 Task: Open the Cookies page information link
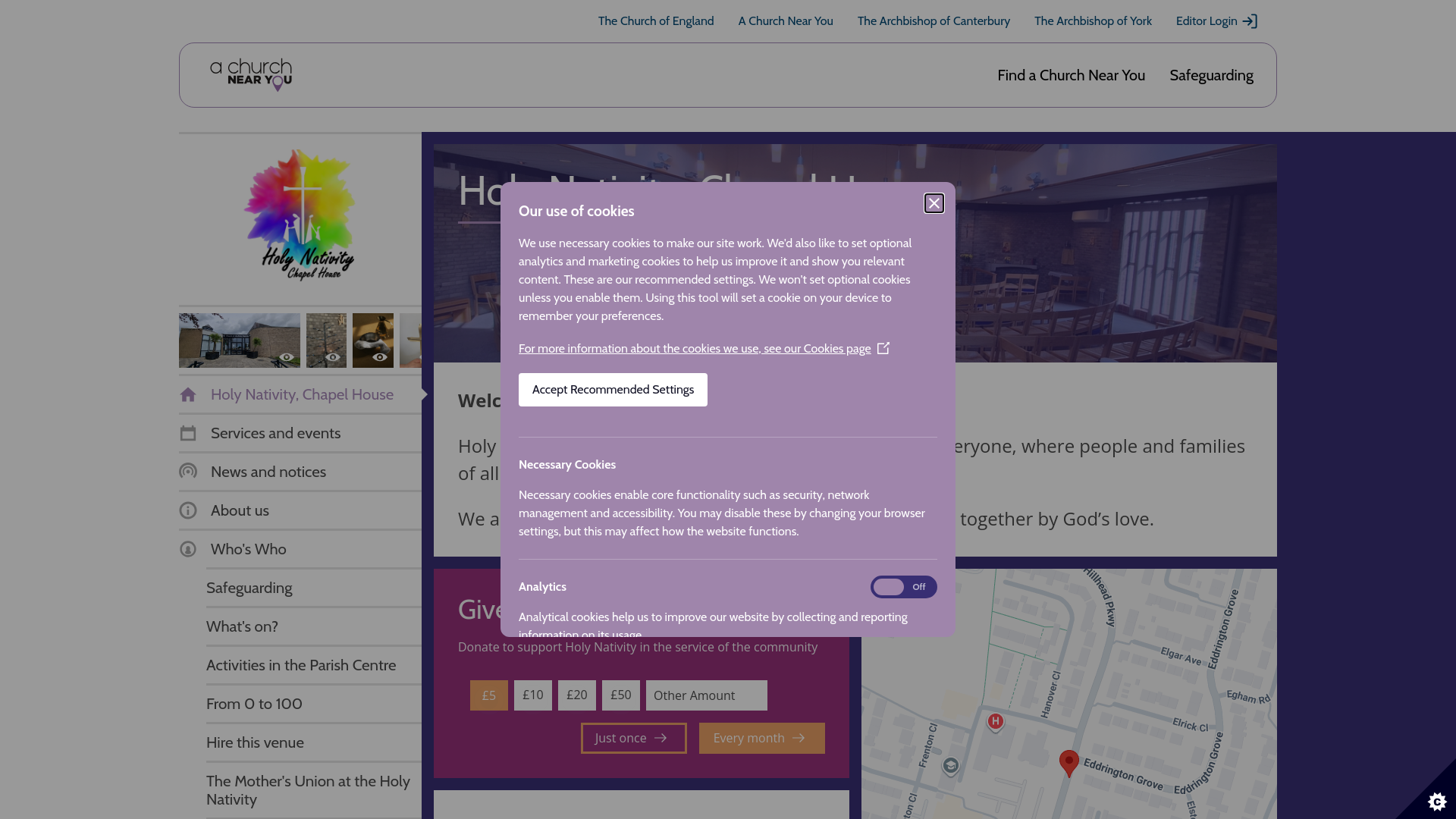pyautogui.click(x=695, y=349)
